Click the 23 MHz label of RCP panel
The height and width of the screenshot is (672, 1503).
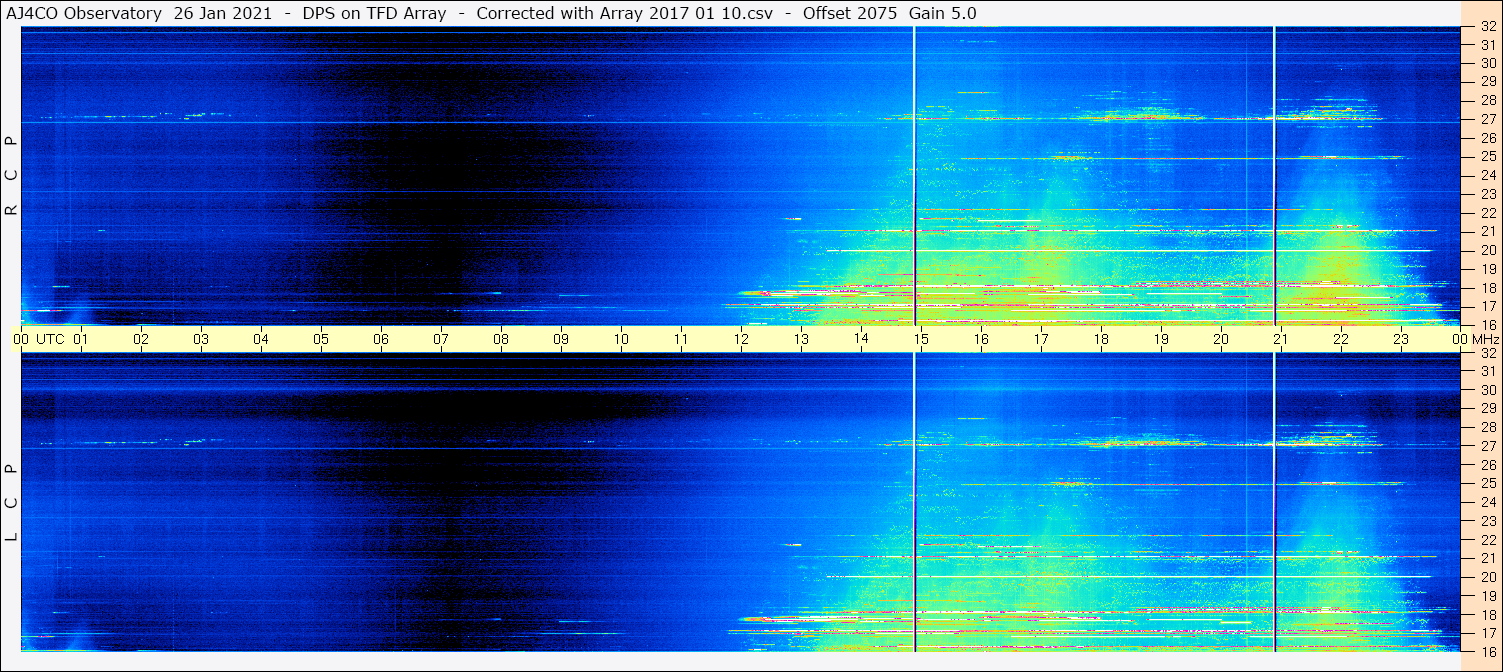coord(1487,194)
